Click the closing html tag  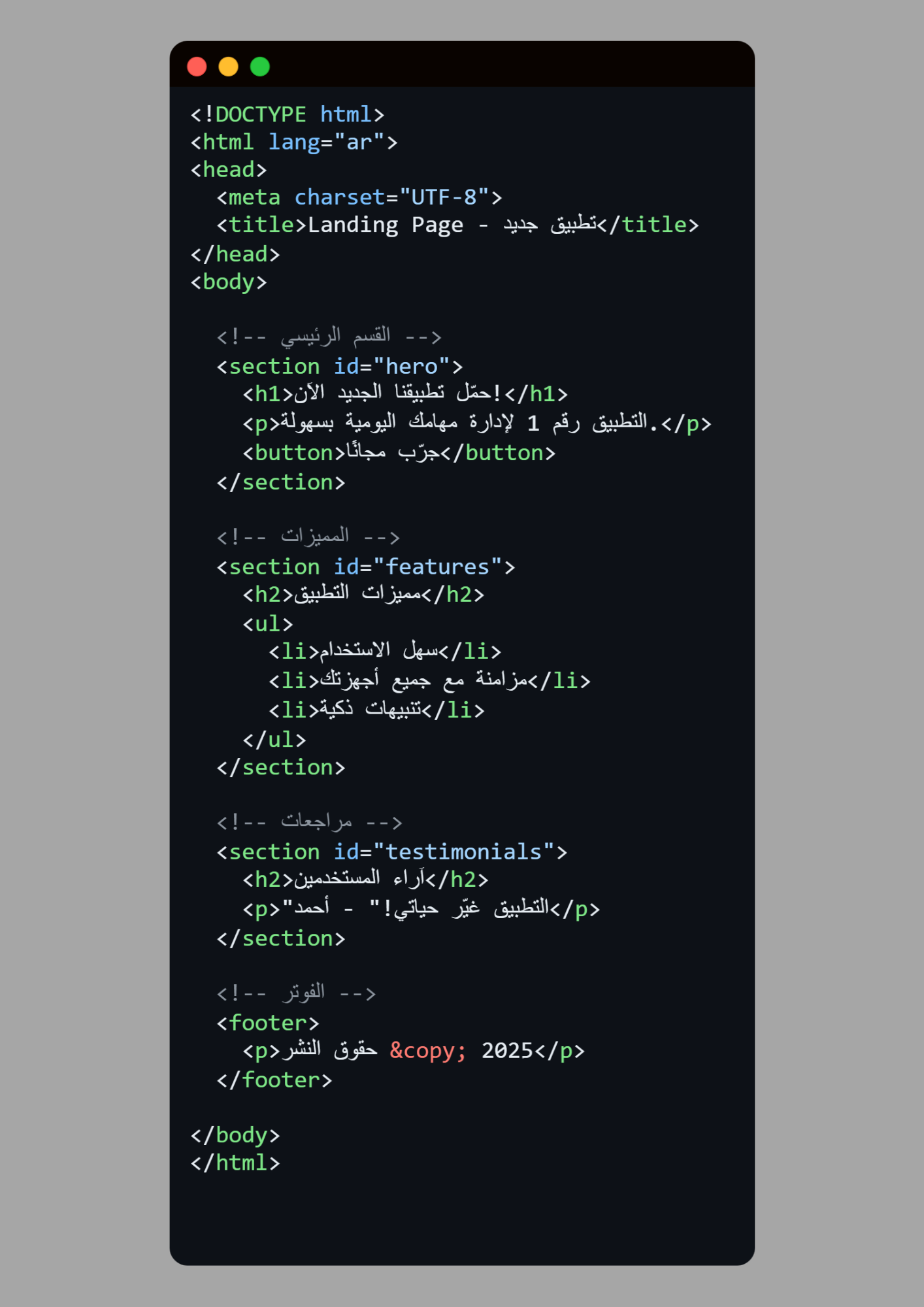[235, 1163]
